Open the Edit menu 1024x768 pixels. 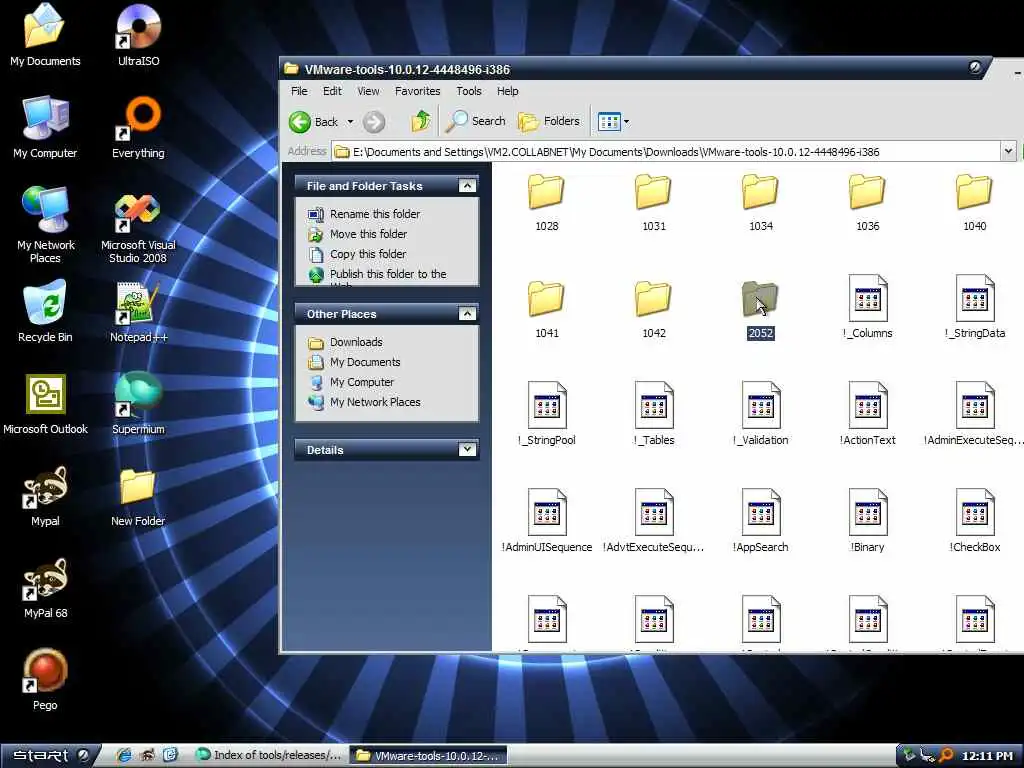[332, 91]
